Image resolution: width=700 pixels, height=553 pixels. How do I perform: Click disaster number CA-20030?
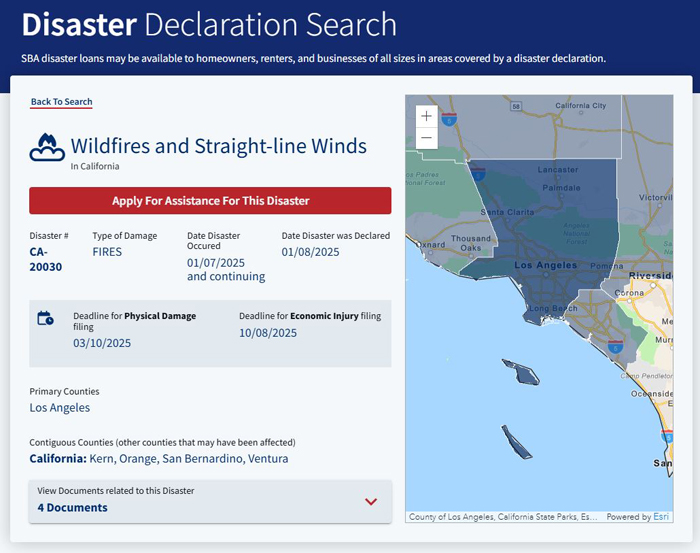(x=46, y=259)
